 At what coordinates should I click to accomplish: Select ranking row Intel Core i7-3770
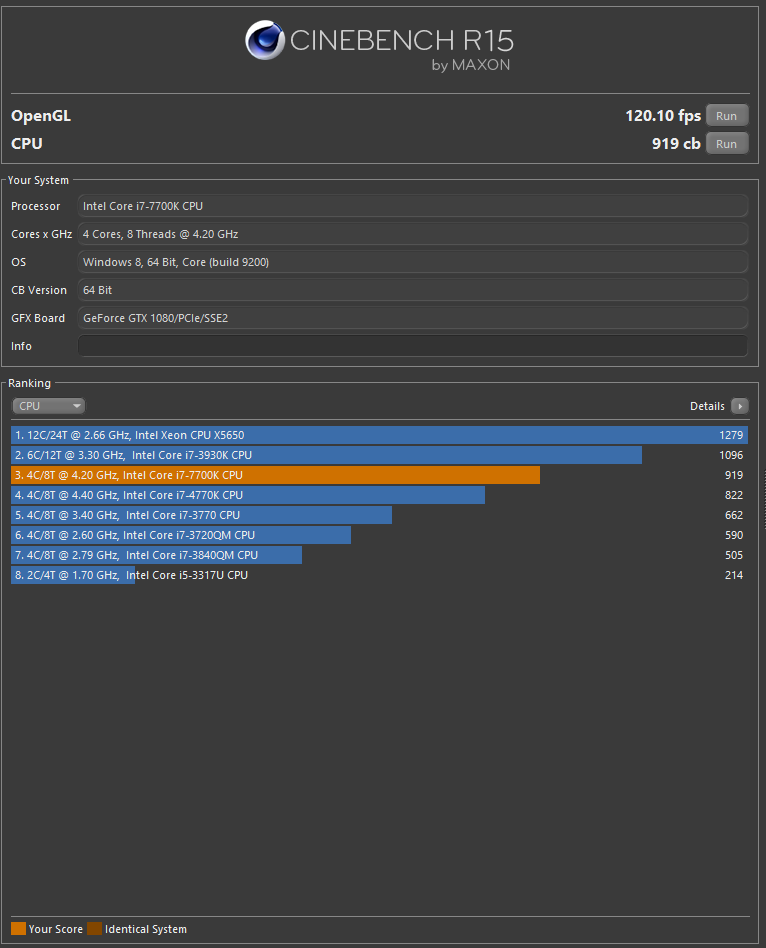[x=380, y=515]
